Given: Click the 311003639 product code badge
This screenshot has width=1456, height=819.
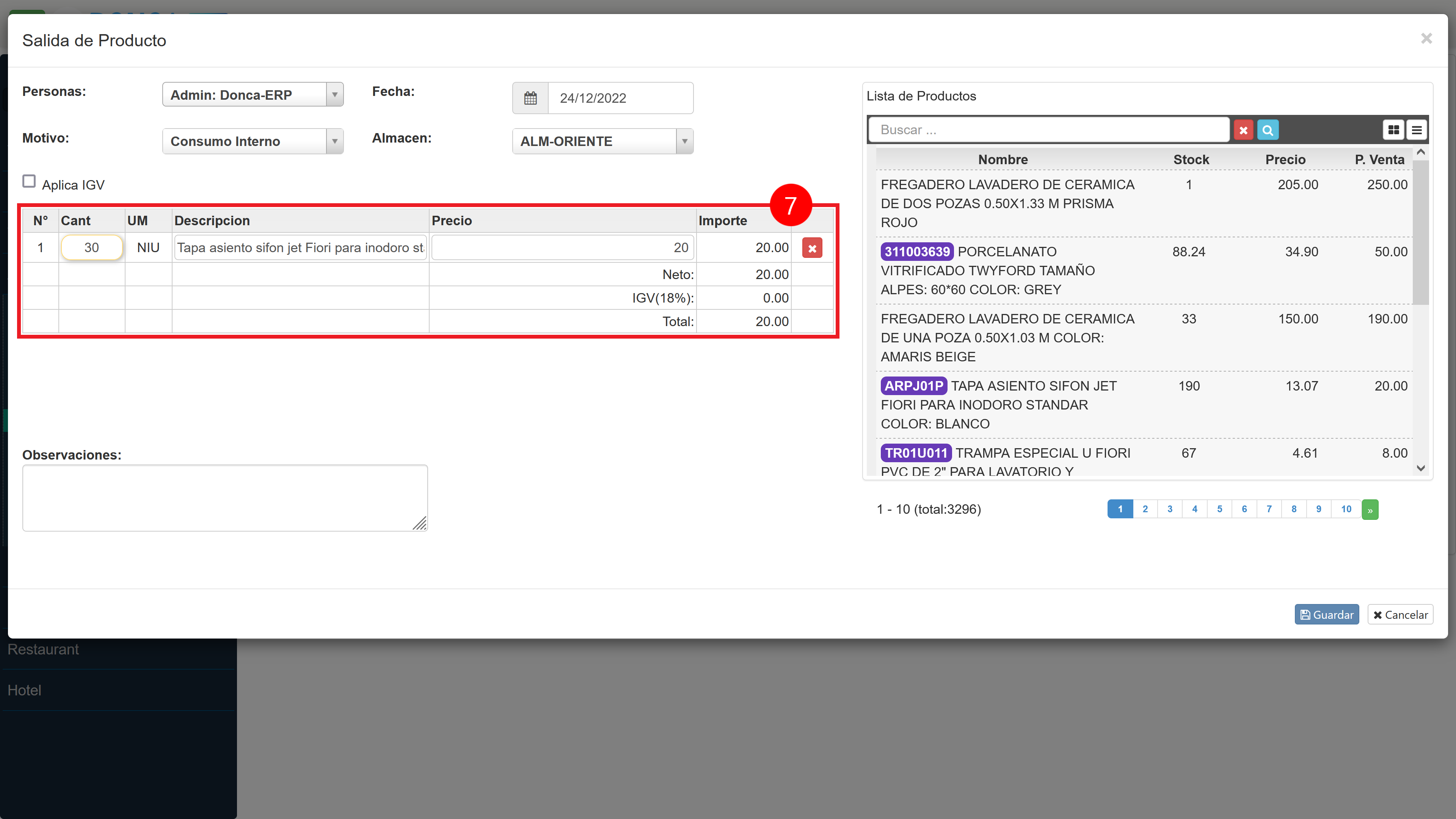Looking at the screenshot, I should 917,251.
